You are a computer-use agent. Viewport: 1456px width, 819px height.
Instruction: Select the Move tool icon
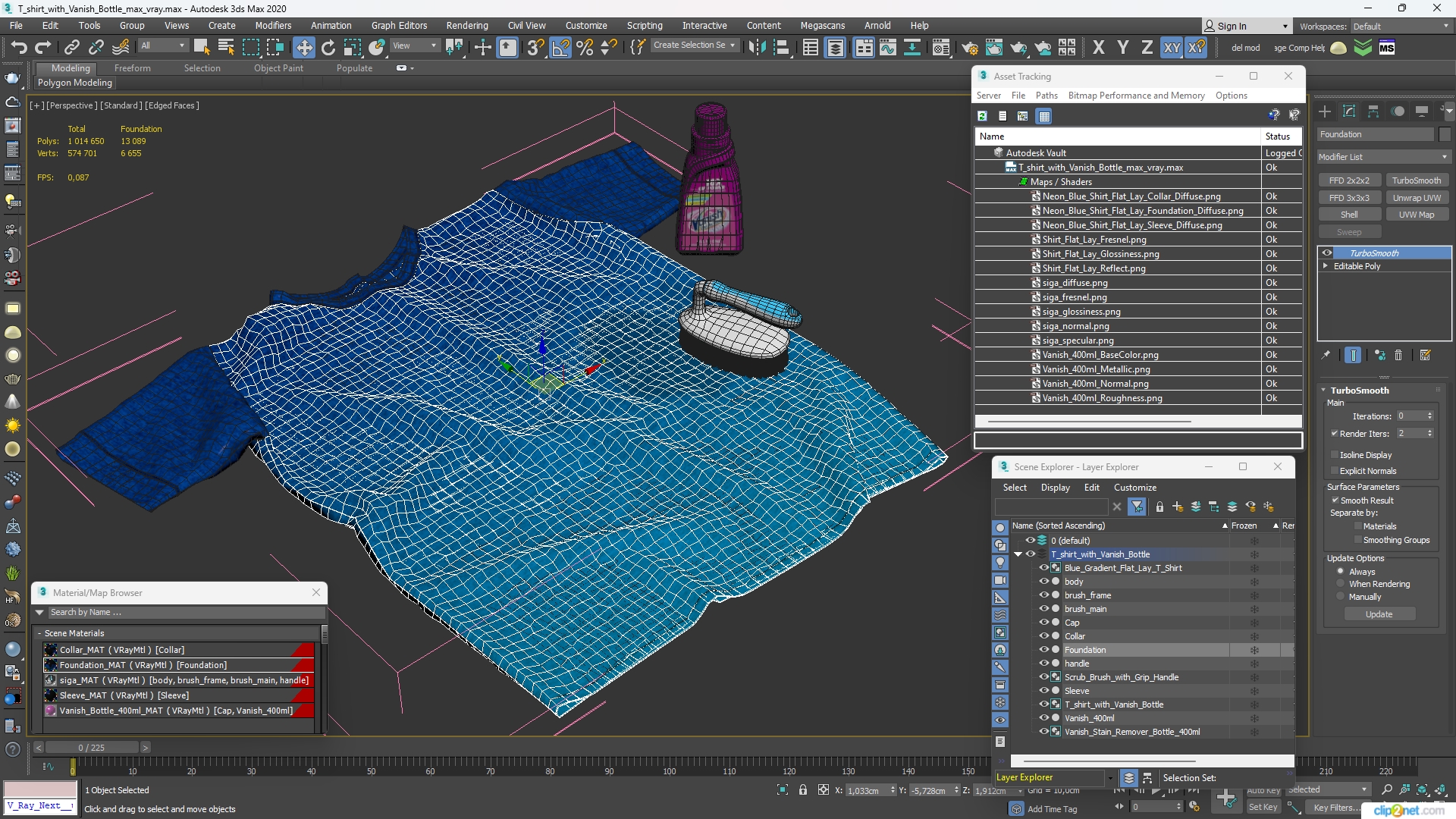(x=303, y=48)
